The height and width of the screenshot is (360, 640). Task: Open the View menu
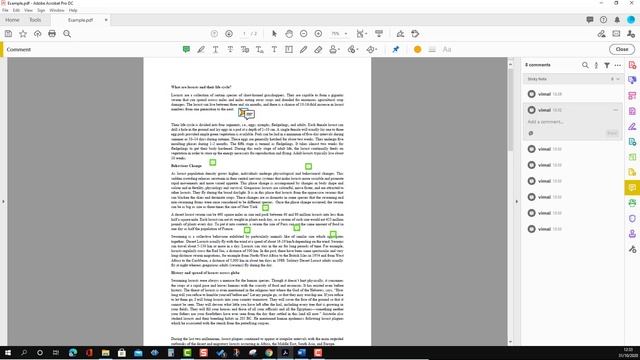pyautogui.click(x=29, y=10)
